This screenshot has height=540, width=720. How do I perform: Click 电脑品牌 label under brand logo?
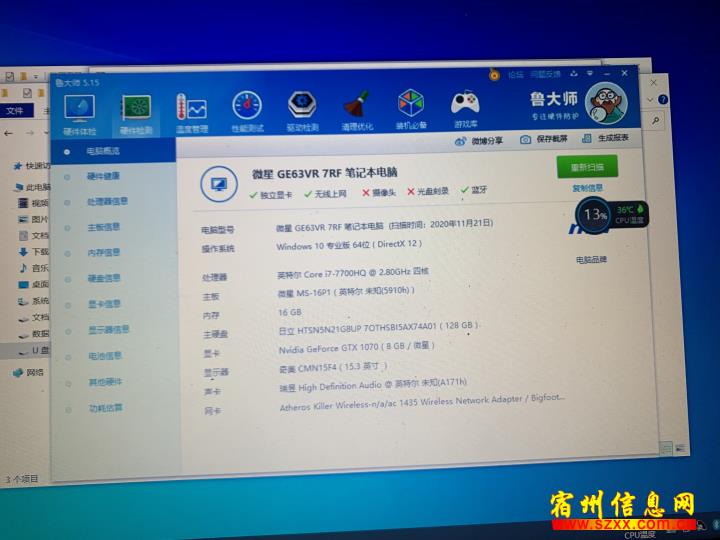(591, 260)
